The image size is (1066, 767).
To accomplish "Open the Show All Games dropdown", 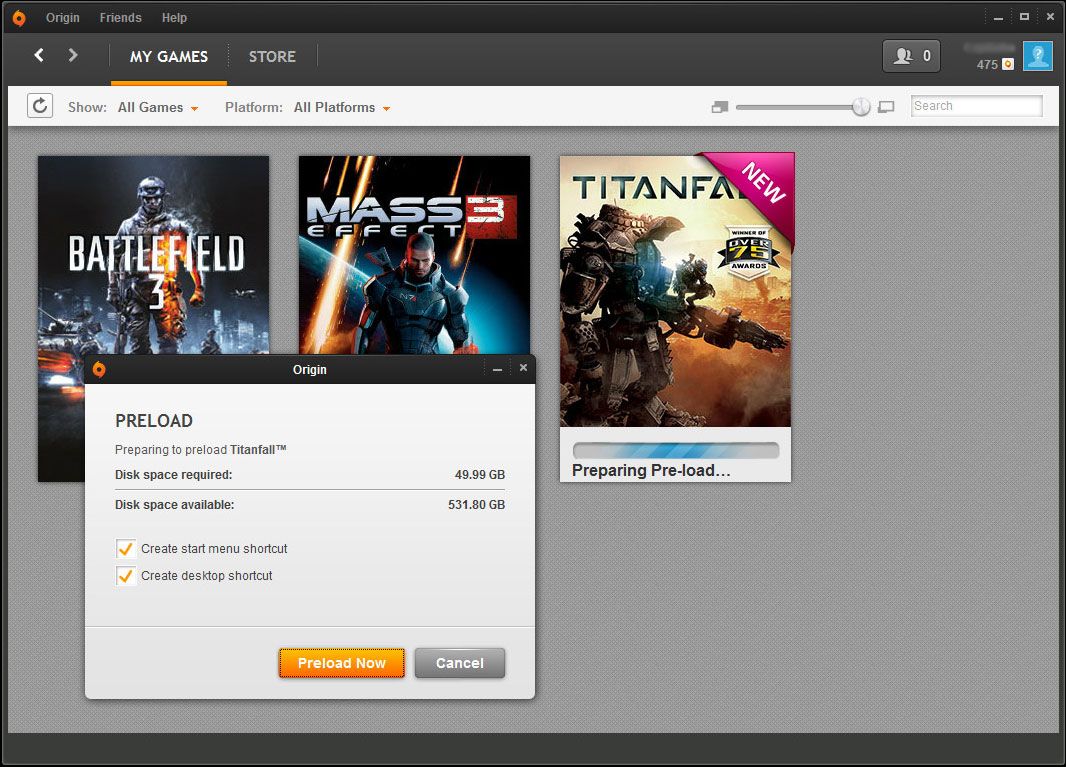I will pos(157,107).
